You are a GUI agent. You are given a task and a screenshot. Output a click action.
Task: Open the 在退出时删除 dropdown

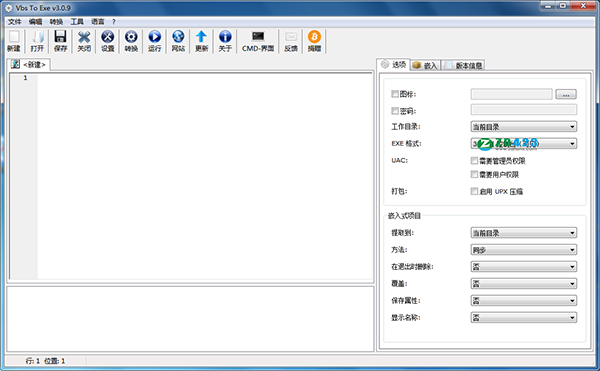523,267
